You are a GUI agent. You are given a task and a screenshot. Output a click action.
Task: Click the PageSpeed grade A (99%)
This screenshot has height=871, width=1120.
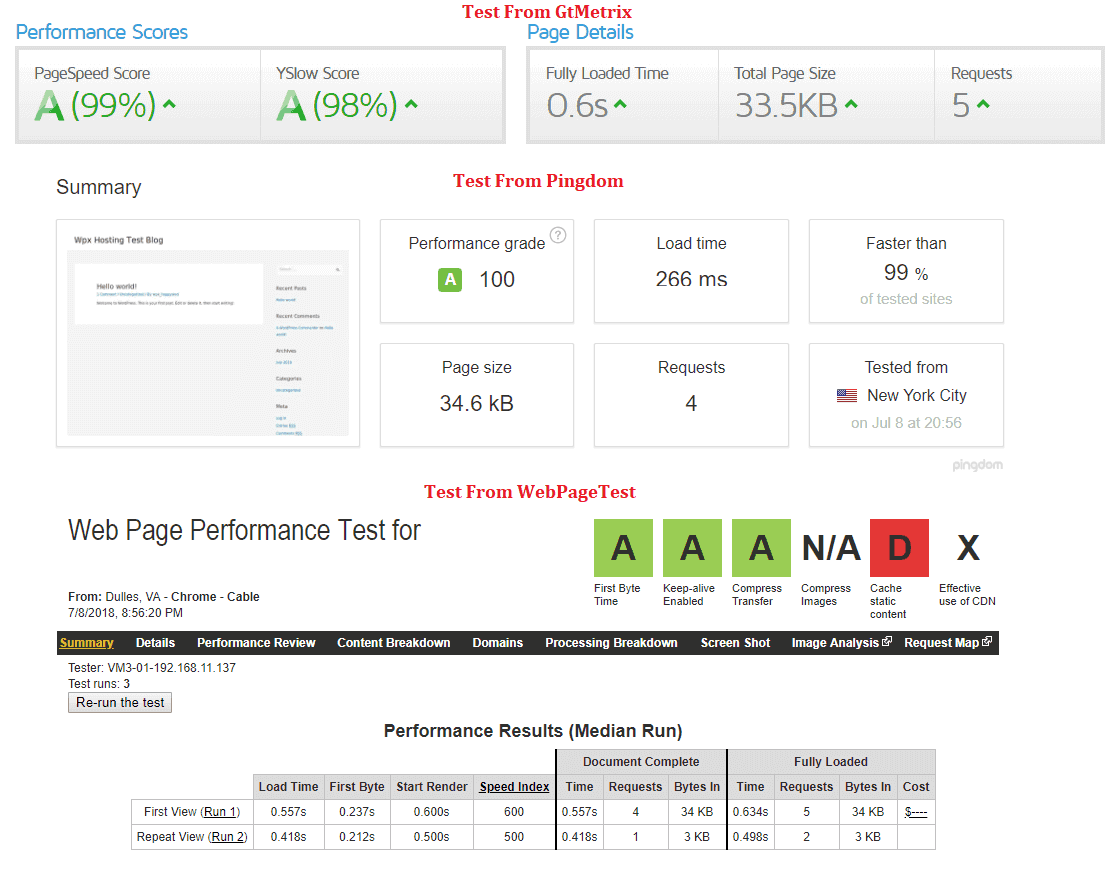click(95, 105)
